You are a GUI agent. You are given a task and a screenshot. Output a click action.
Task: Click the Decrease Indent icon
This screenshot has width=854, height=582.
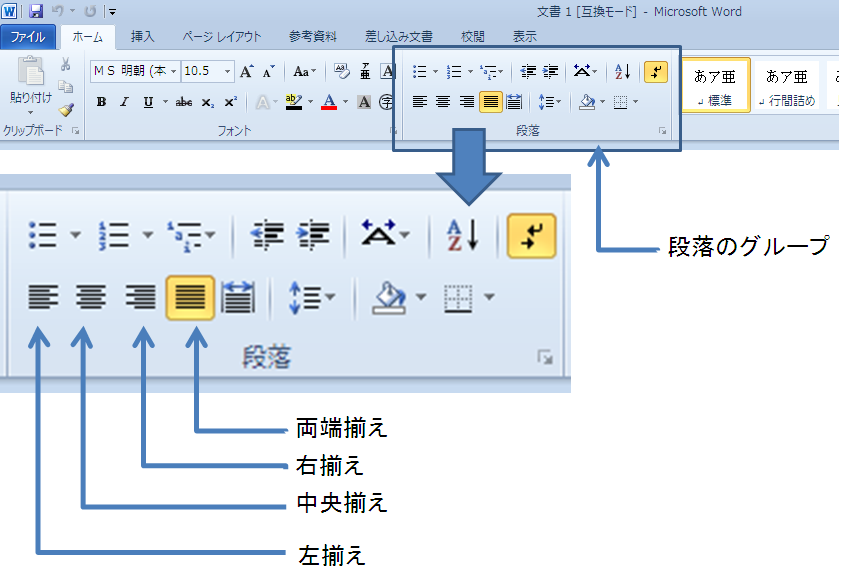(x=527, y=71)
